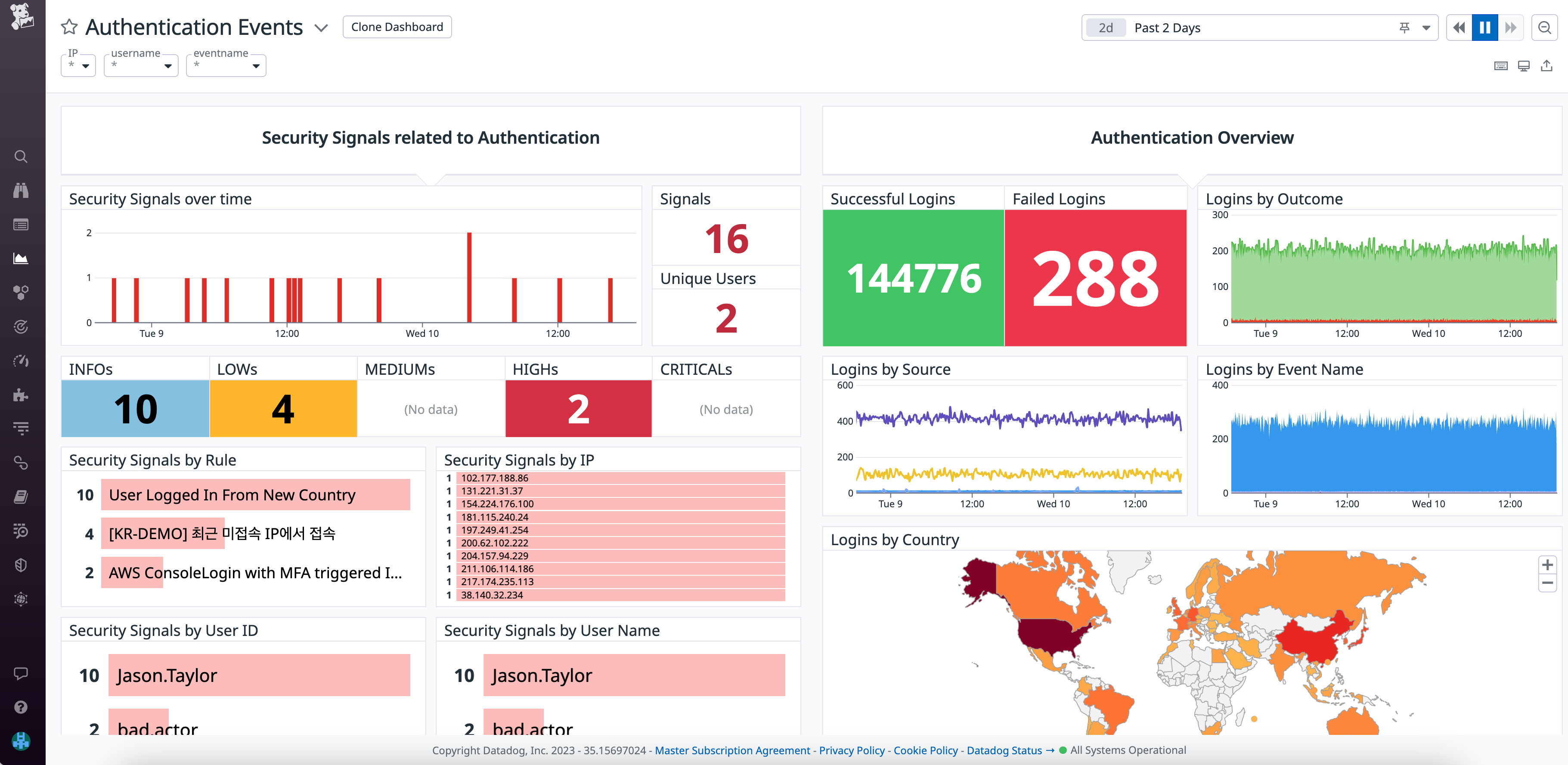
Task: Open search in the left sidebar
Action: pos(21,156)
